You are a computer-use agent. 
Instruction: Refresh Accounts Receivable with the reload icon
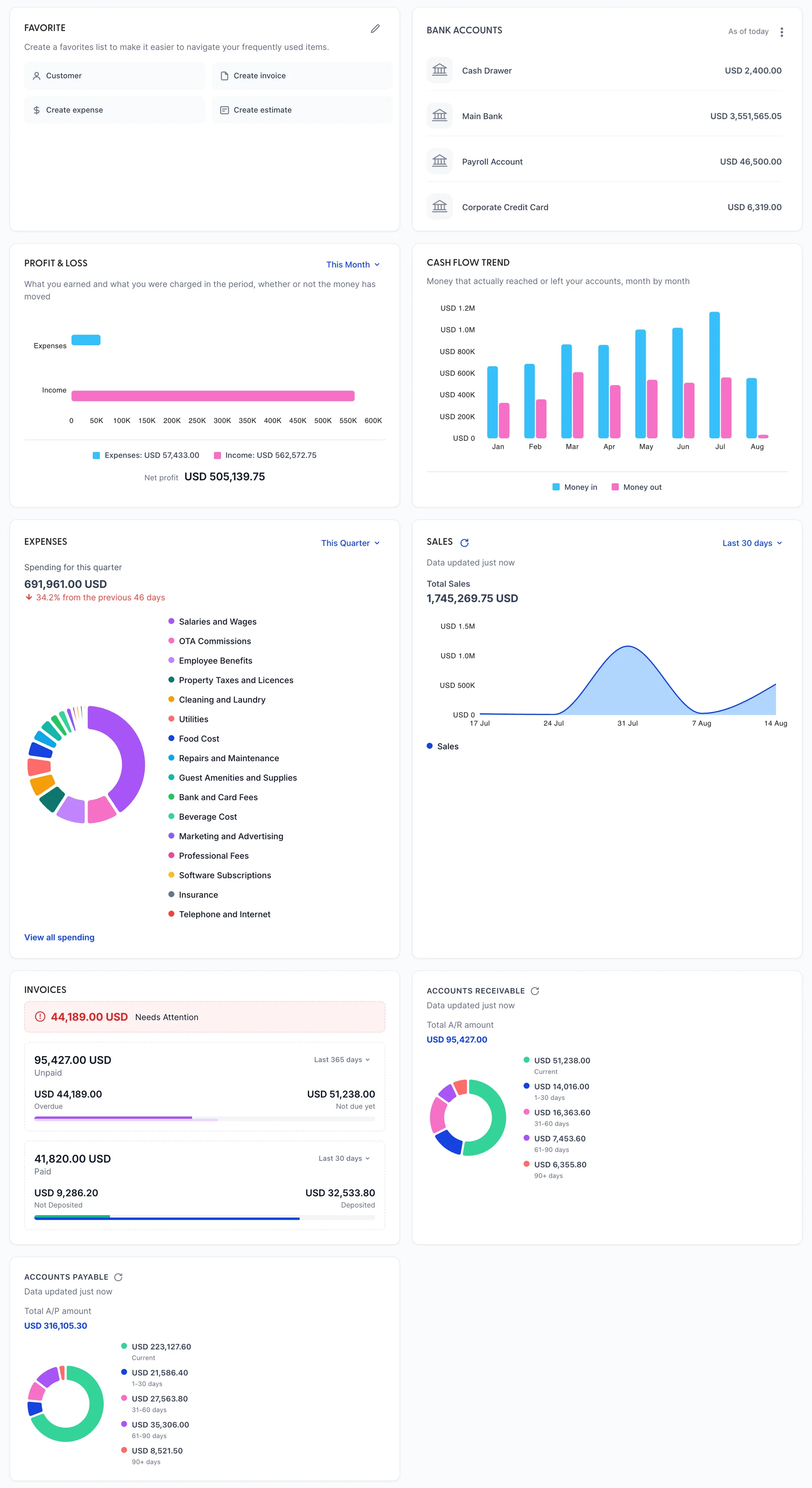535,990
